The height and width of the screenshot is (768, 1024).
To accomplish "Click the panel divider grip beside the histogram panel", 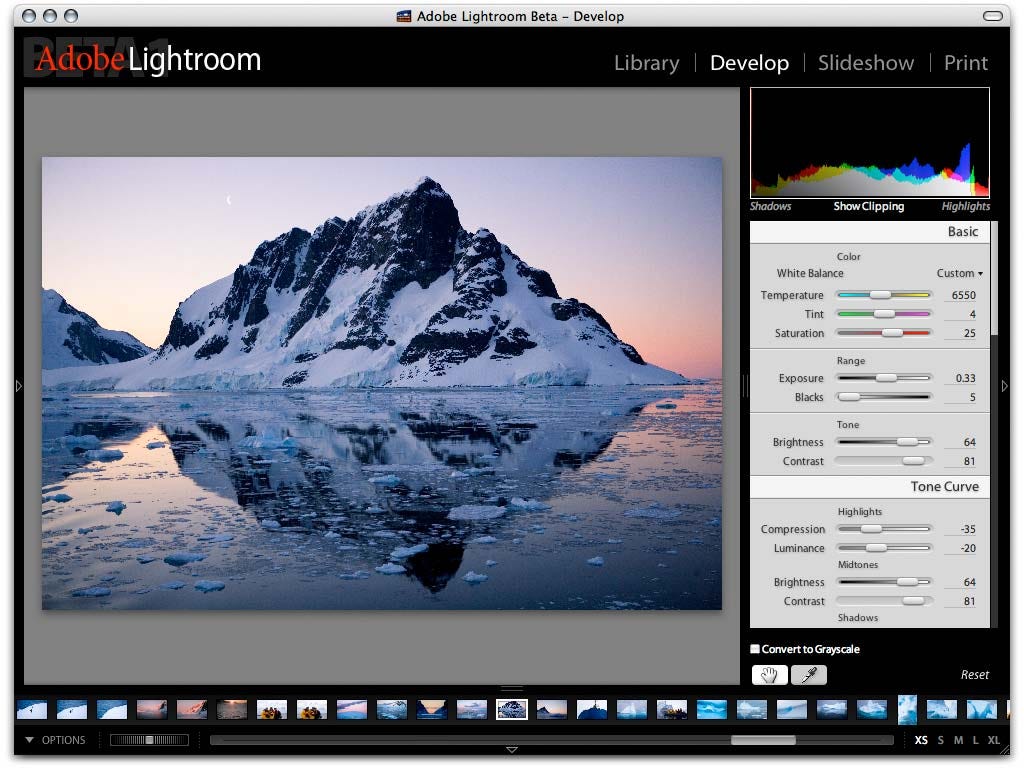I will point(745,386).
